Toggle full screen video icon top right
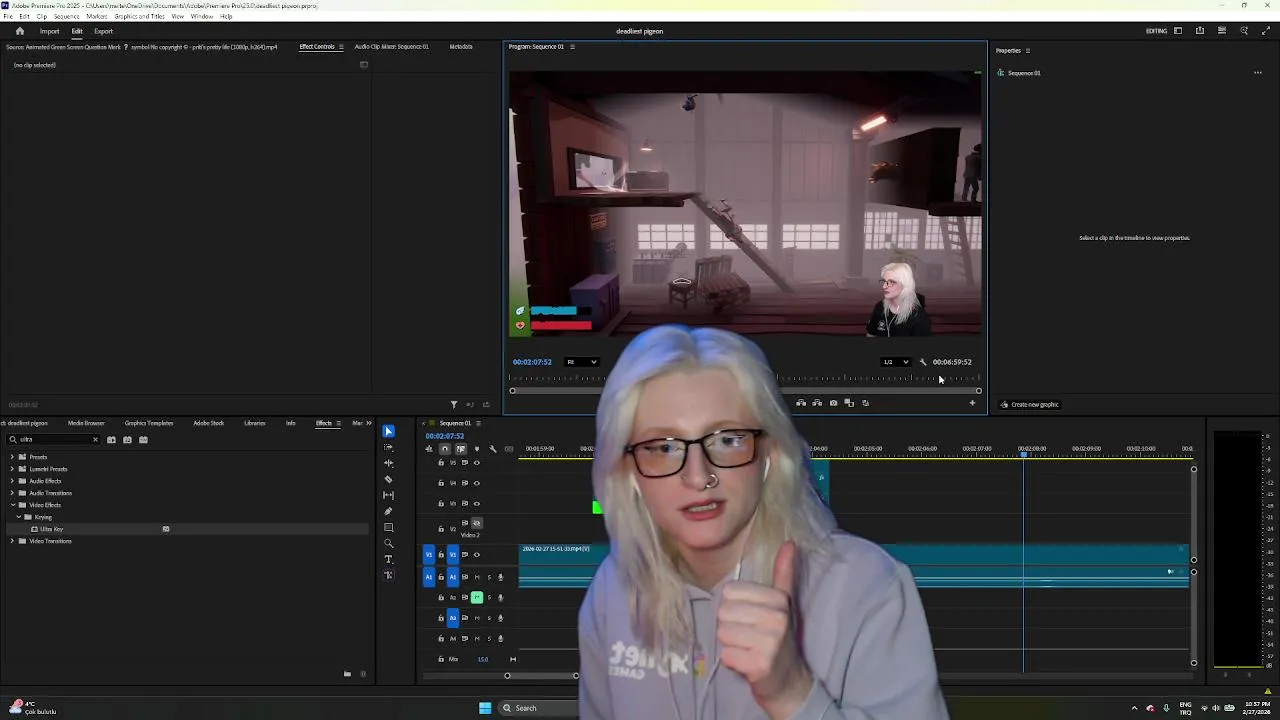 [1266, 31]
